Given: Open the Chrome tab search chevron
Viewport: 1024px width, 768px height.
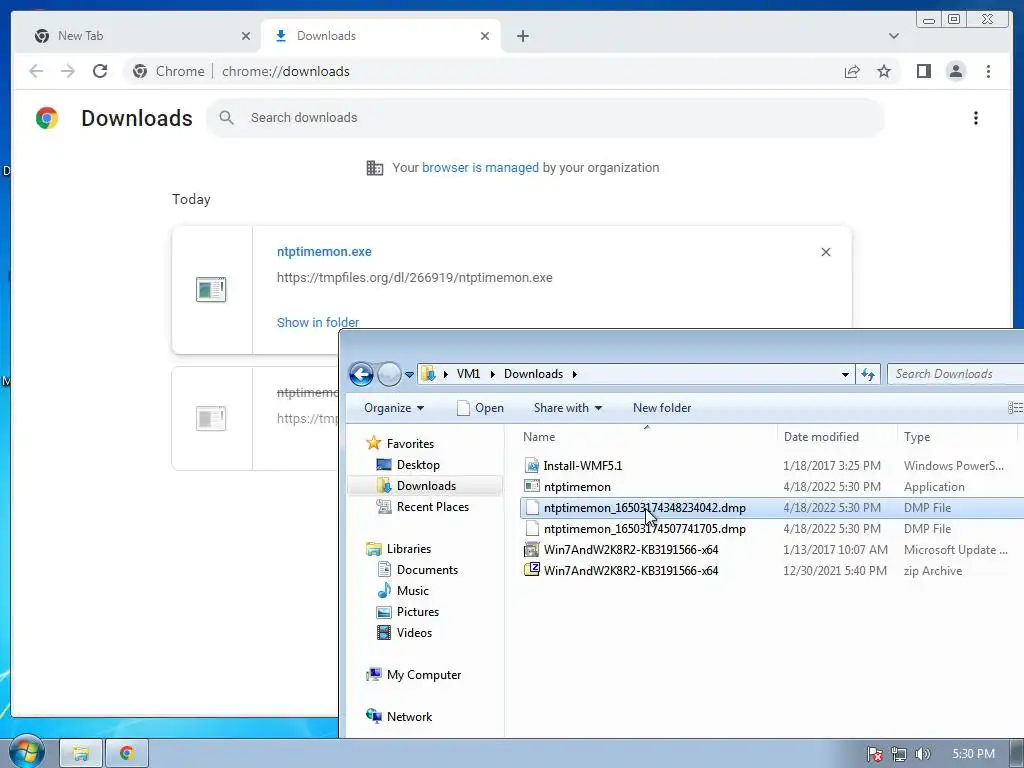Looking at the screenshot, I should click(893, 36).
